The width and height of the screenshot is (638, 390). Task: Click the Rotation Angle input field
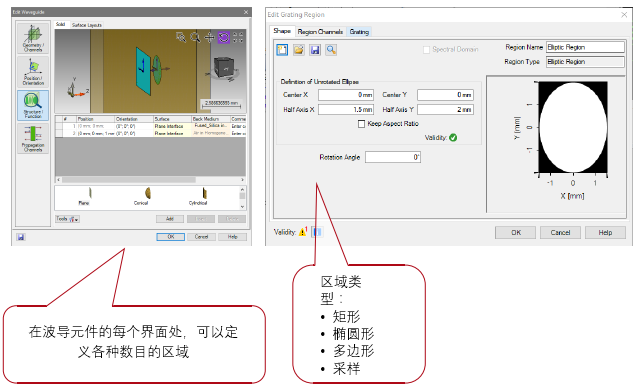point(393,157)
